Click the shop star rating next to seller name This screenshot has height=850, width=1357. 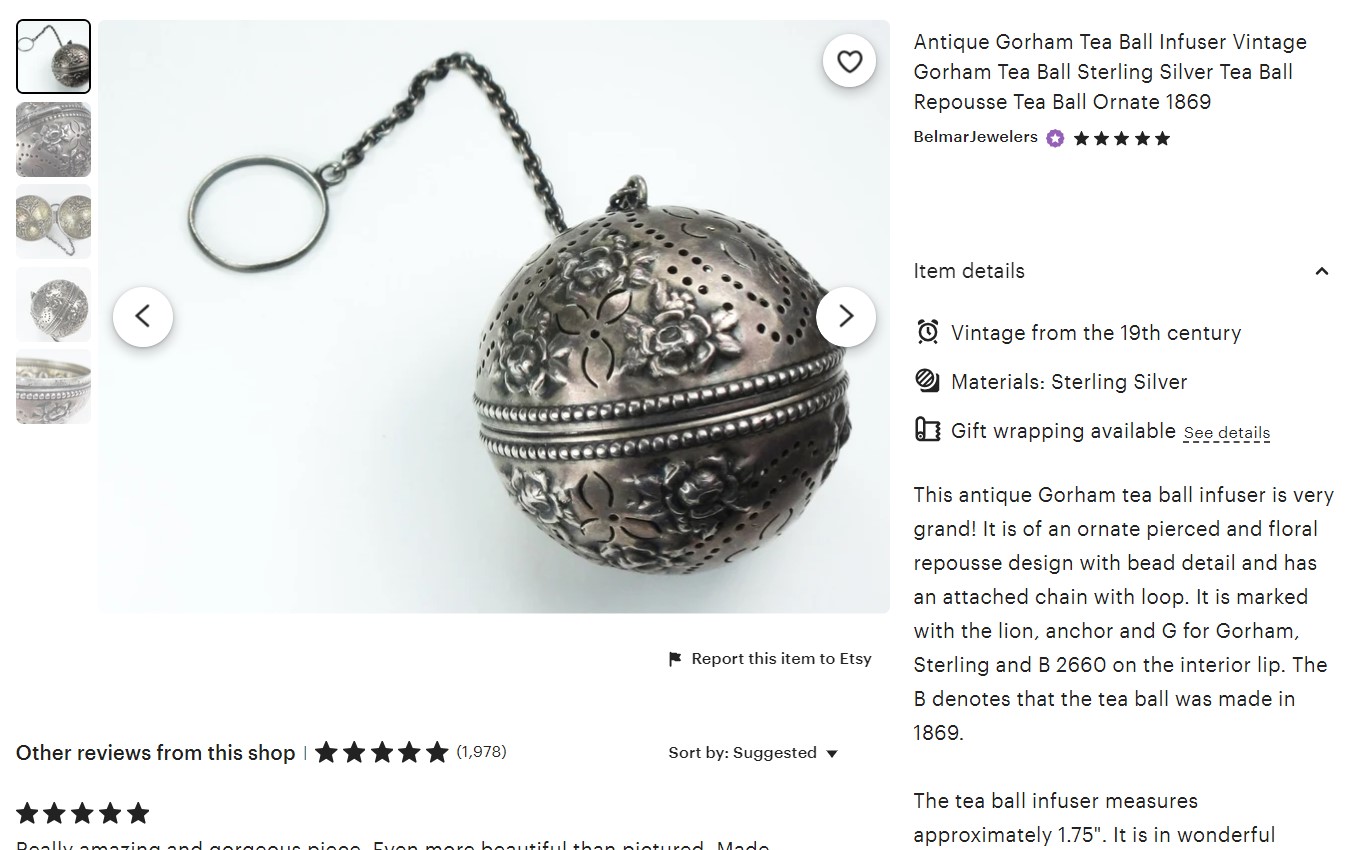point(1121,139)
